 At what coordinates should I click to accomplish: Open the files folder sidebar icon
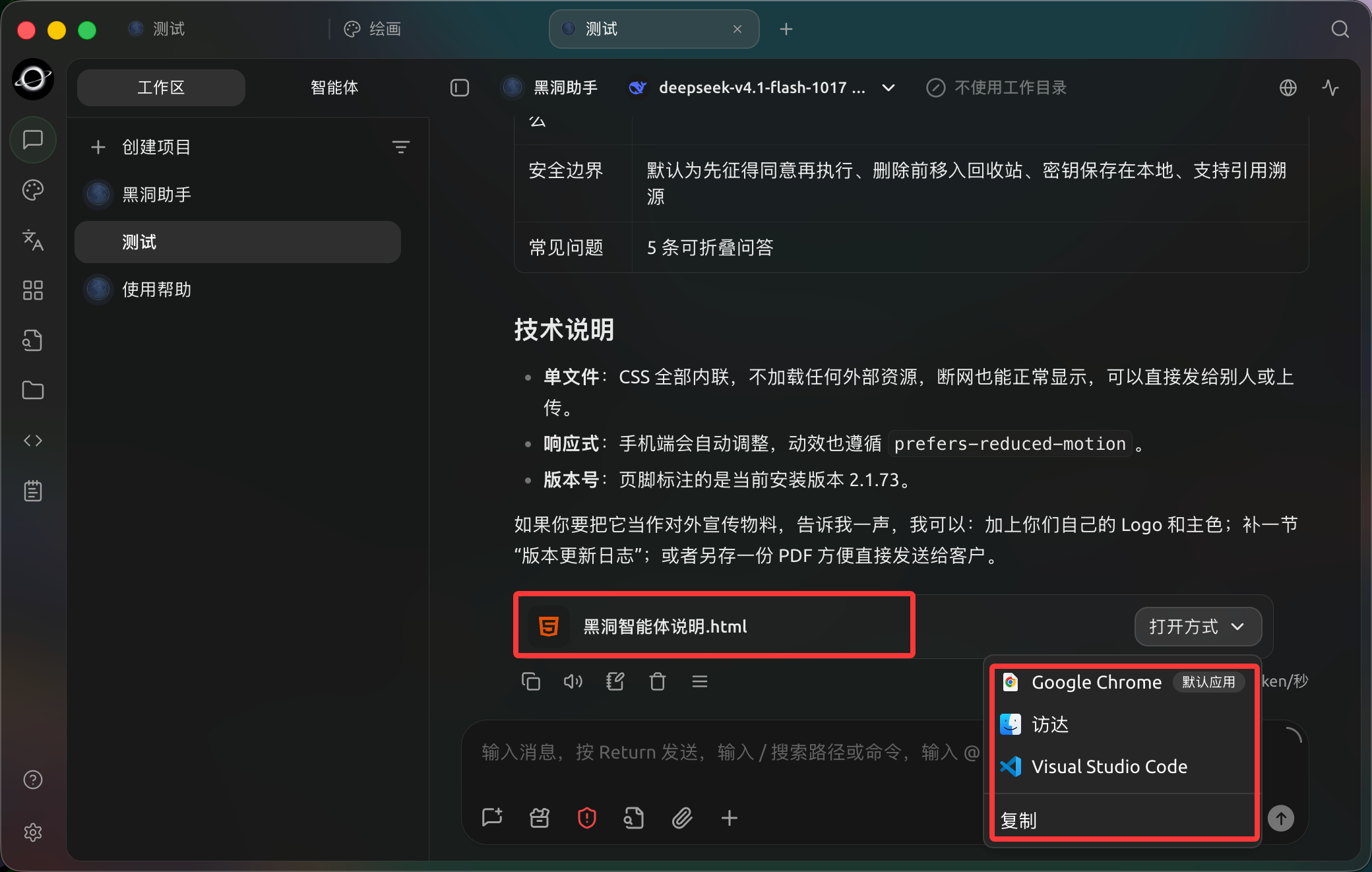(x=33, y=390)
